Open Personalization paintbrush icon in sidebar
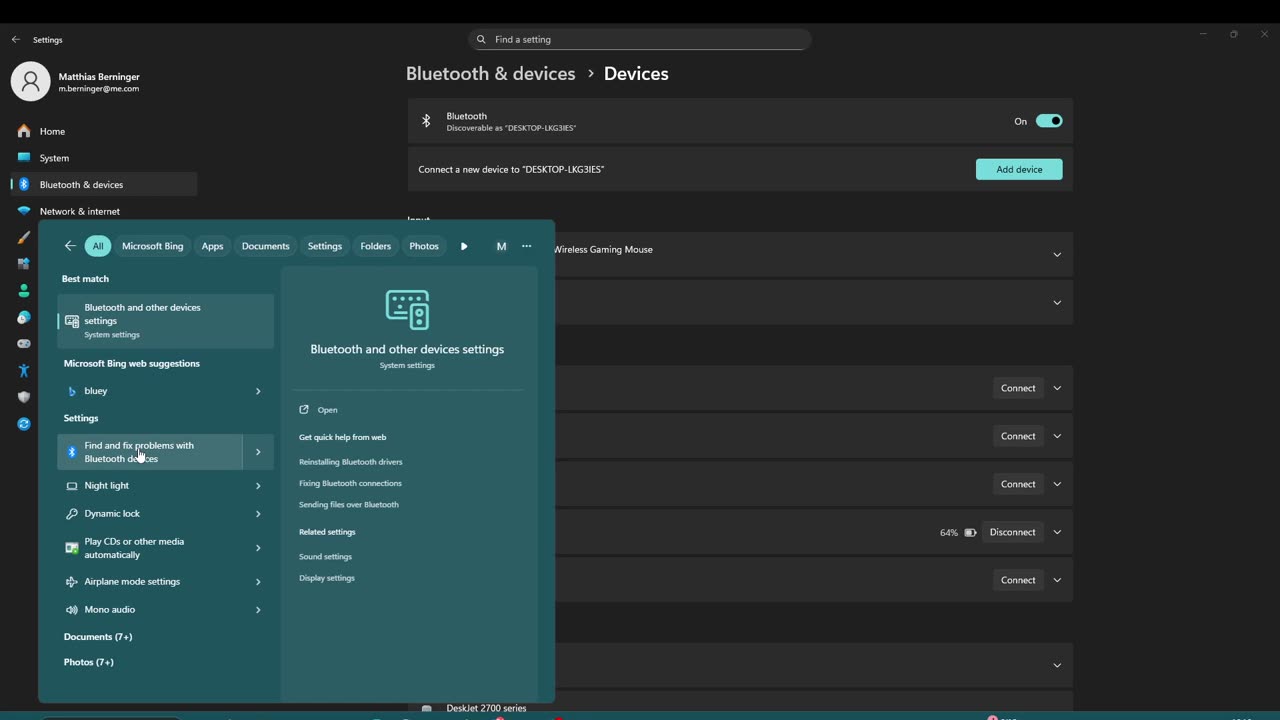The width and height of the screenshot is (1280, 720). coord(24,238)
